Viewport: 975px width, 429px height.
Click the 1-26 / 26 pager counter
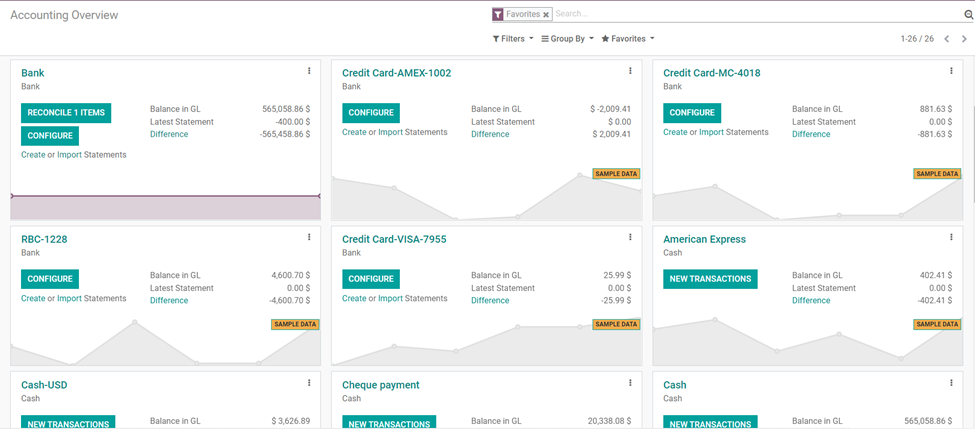[x=917, y=39]
